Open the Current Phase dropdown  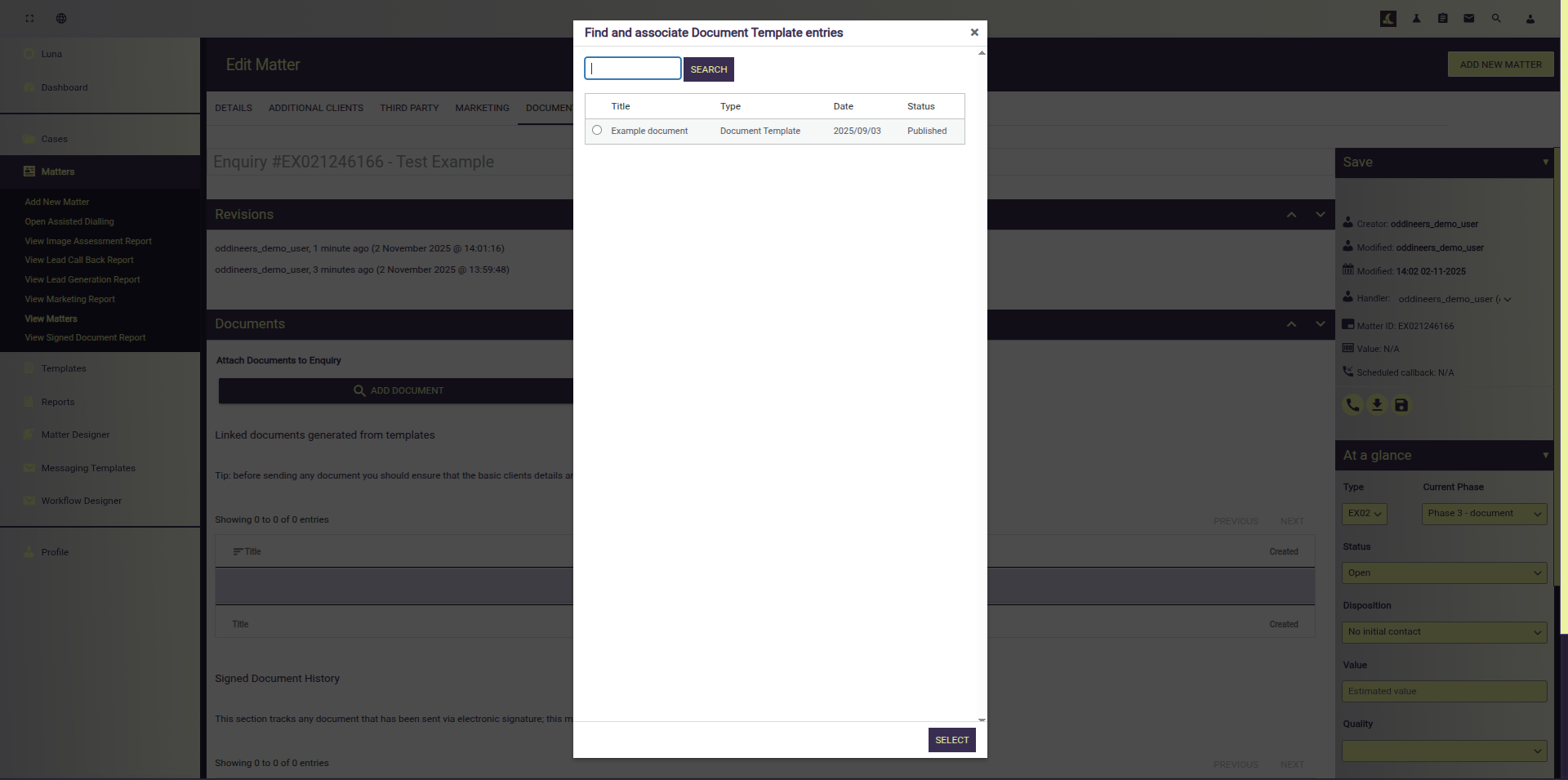pos(1484,514)
